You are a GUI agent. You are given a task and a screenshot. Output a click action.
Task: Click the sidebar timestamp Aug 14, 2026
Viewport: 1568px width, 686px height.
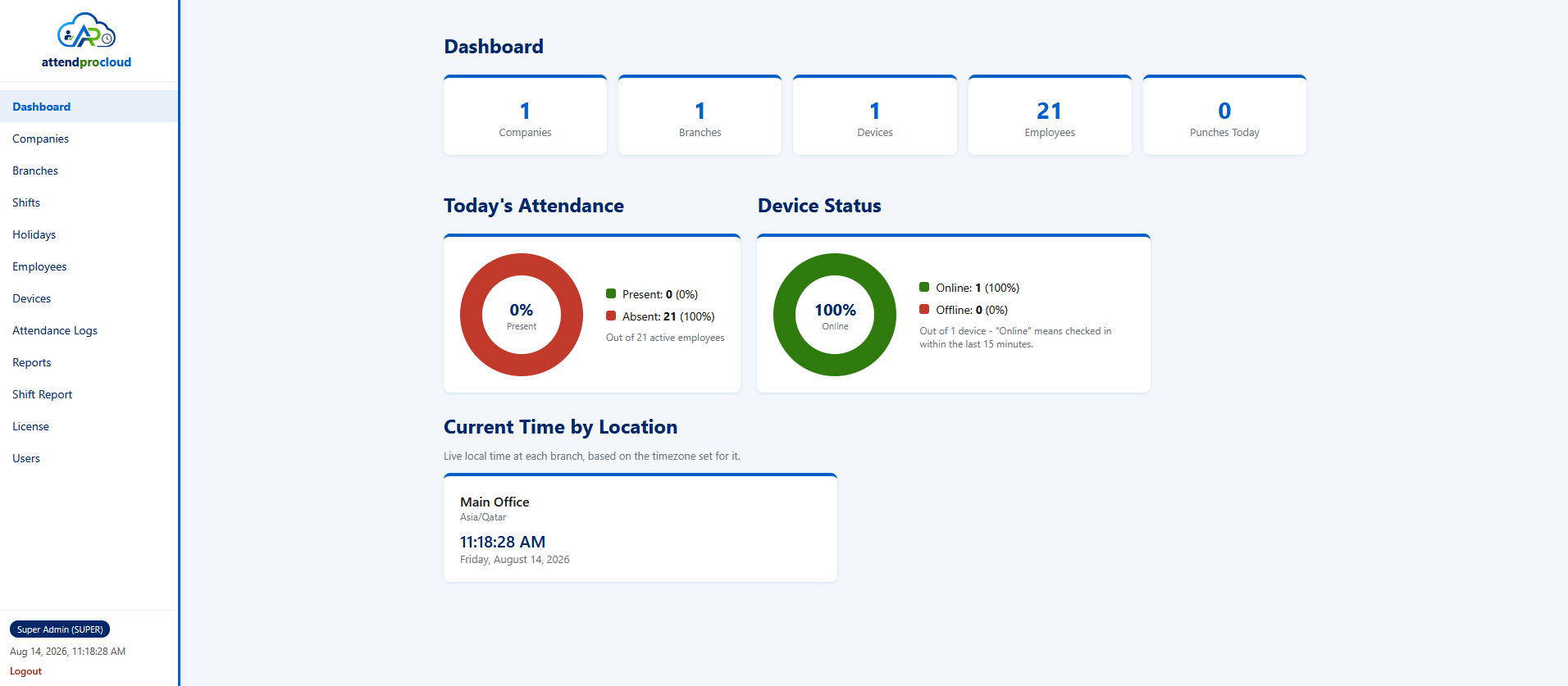(x=67, y=652)
